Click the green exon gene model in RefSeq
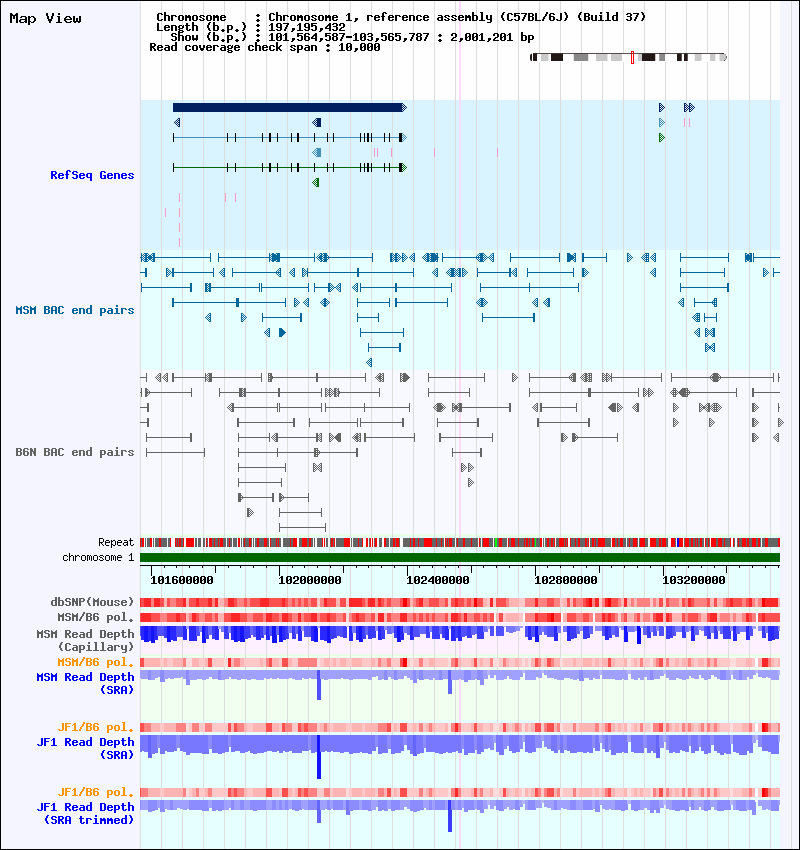The height and width of the screenshot is (850, 800). [x=290, y=168]
